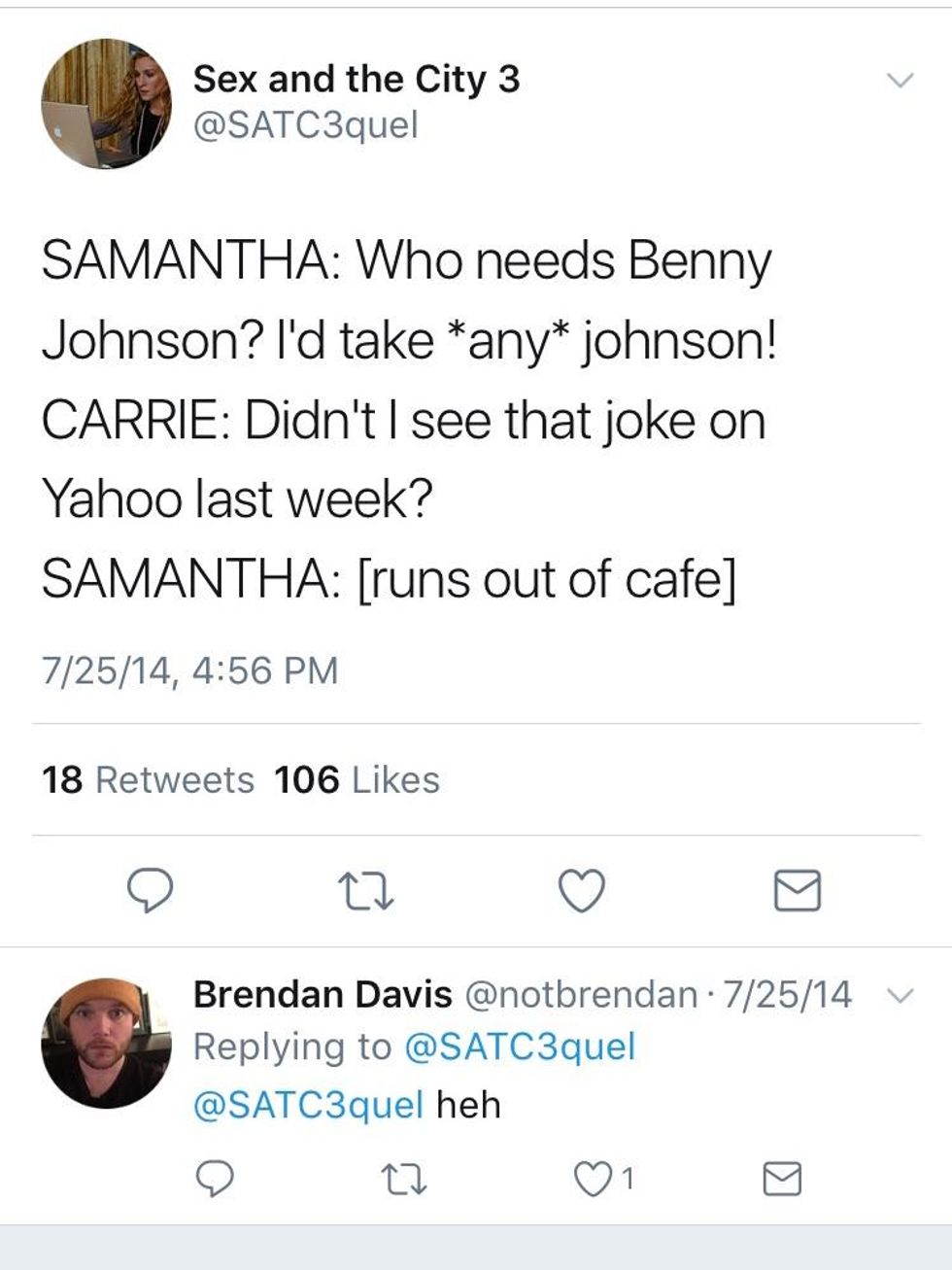Open the 7/25/14, 4:56 PM timestamp

[189, 670]
